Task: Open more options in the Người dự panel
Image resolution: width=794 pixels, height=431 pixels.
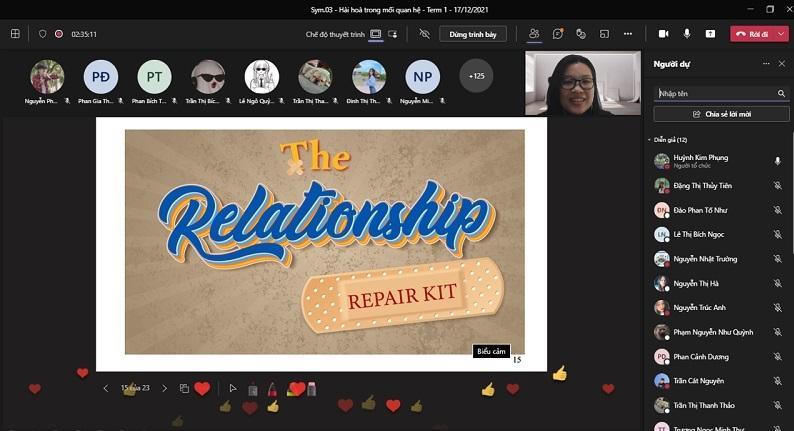Action: [x=766, y=64]
